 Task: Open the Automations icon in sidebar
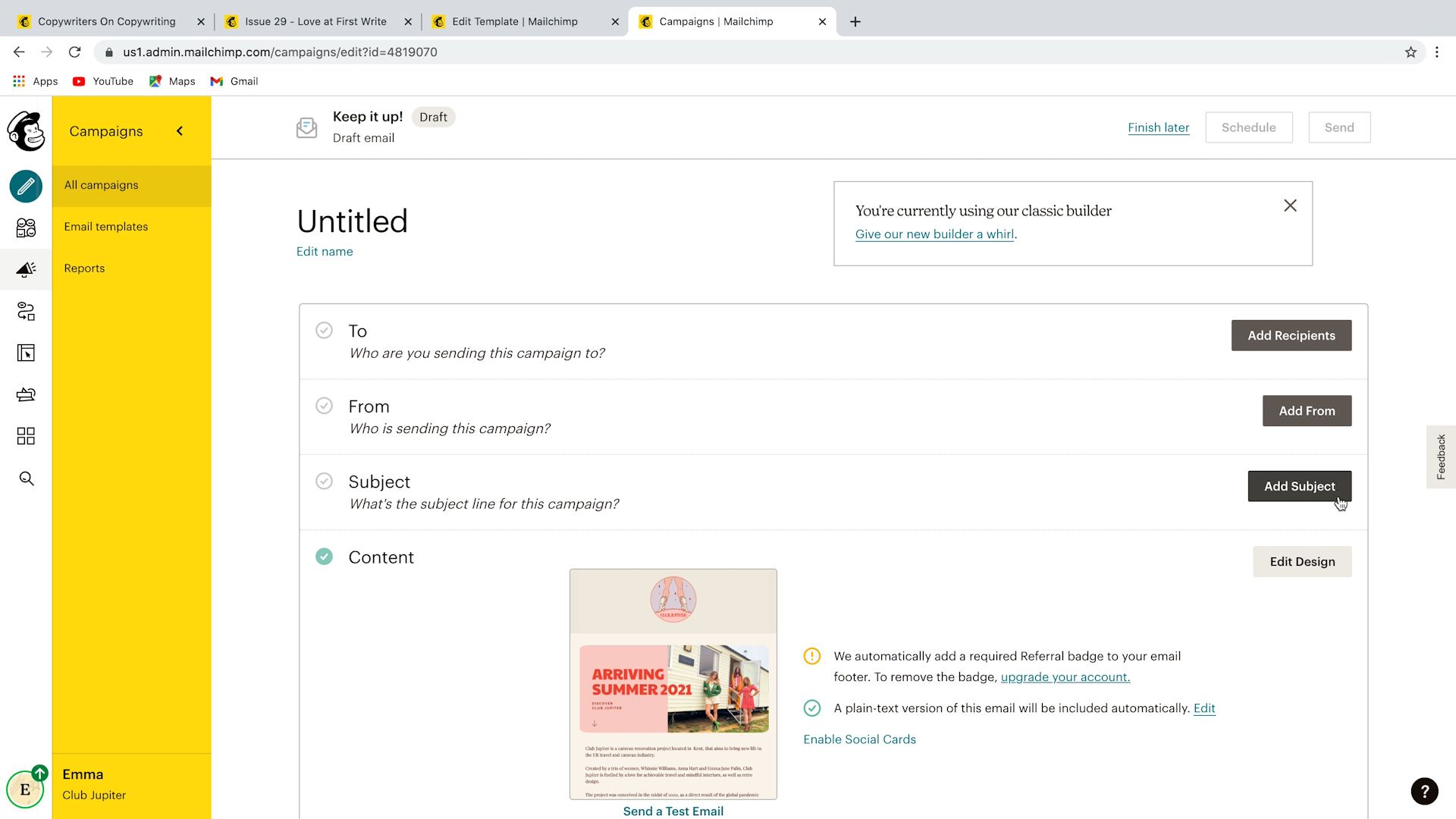[26, 311]
